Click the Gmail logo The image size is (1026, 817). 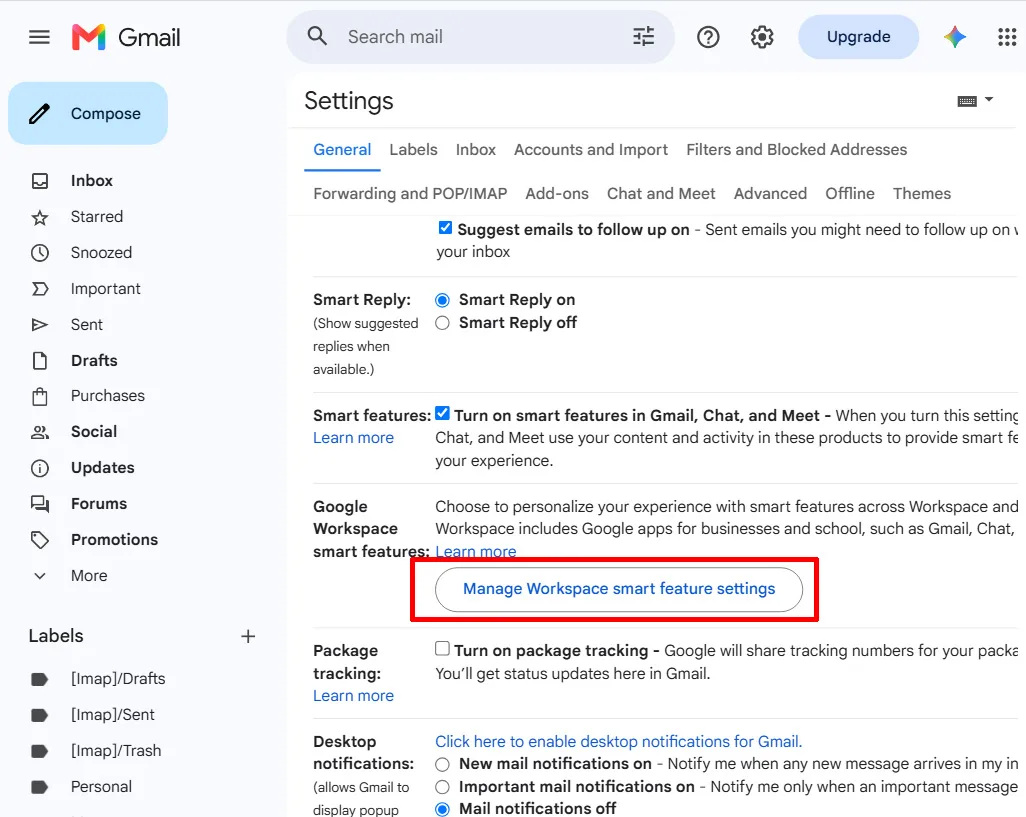tap(126, 37)
